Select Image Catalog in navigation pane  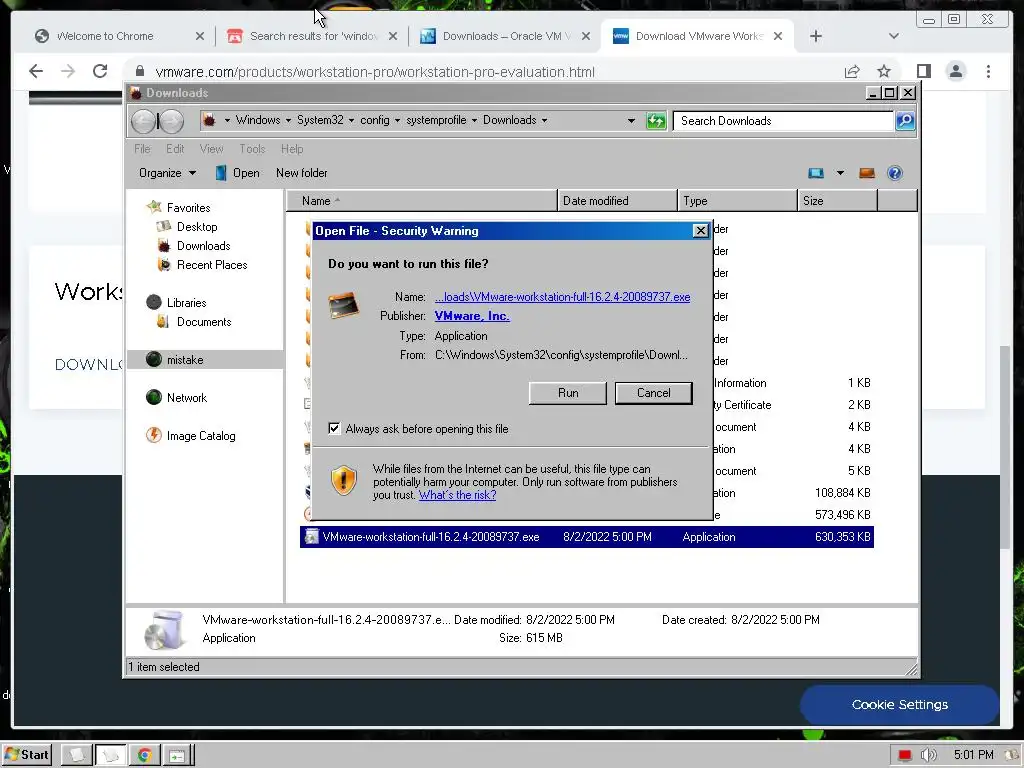click(200, 436)
